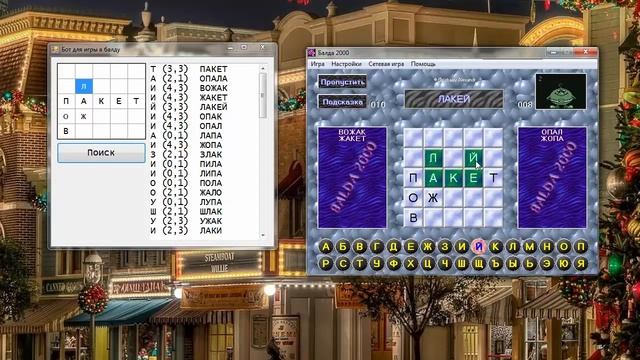The height and width of the screenshot is (360, 640).
Task: Pick letter Т on keyboard bottom row
Action: [x=360, y=264]
